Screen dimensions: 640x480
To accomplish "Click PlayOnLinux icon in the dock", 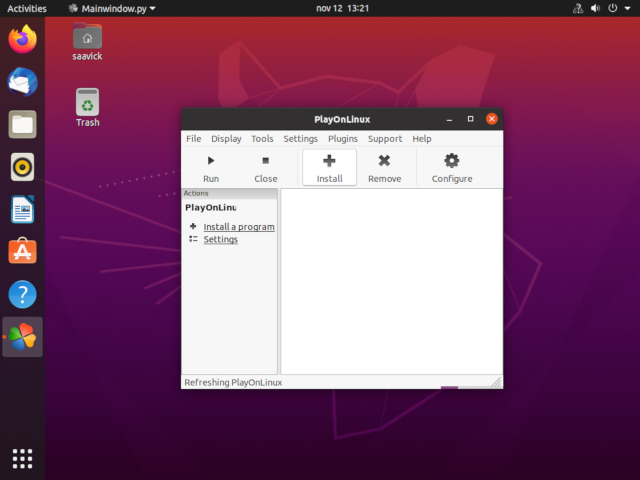I will (x=22, y=337).
